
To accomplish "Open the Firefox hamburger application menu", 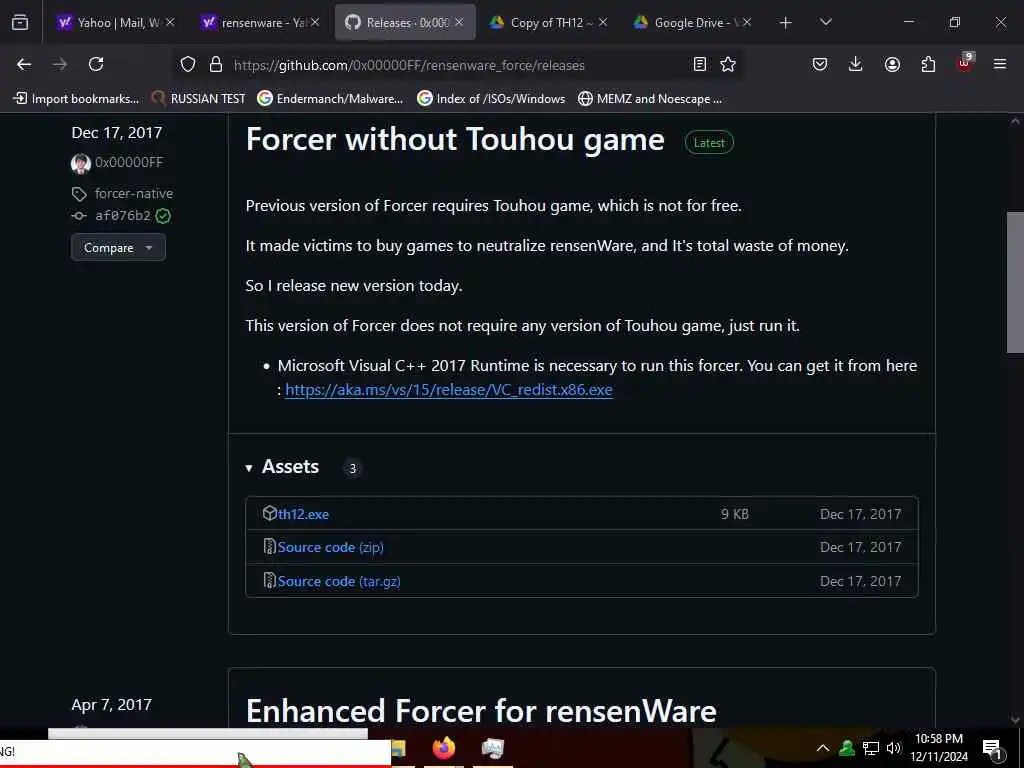I will point(1000,64).
